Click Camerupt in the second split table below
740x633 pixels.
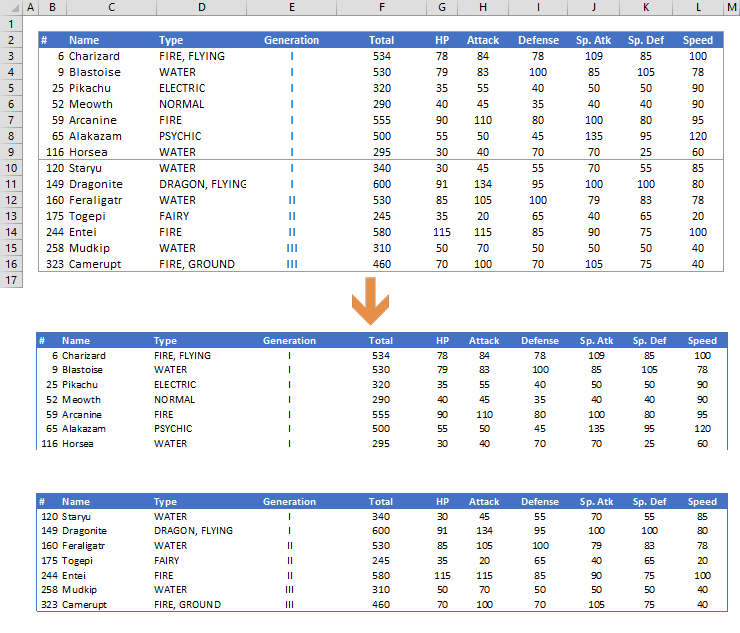tap(84, 605)
